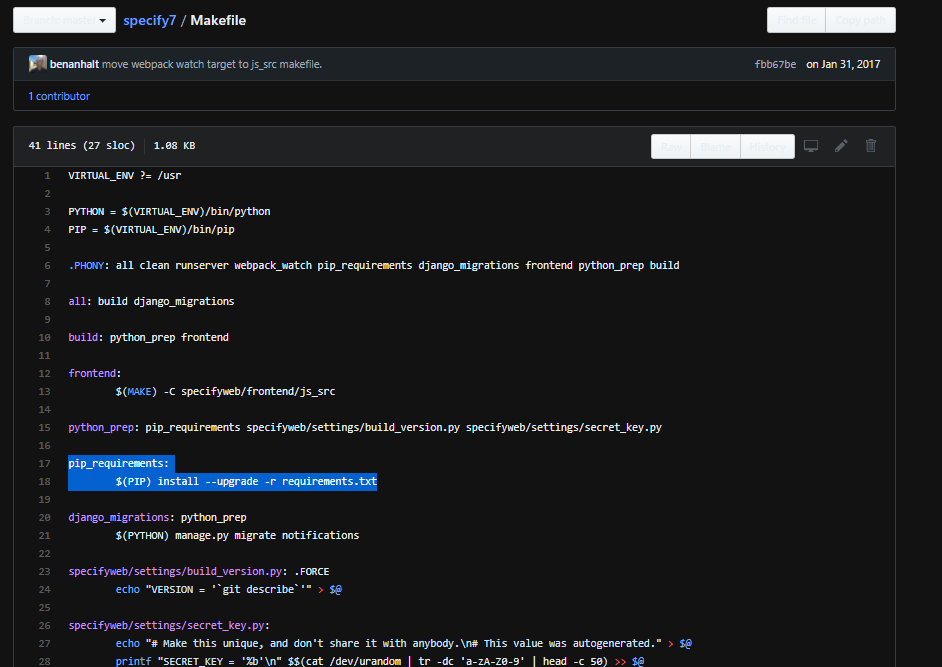Delete the Makefile via the trash icon
942x667 pixels.
click(x=870, y=146)
